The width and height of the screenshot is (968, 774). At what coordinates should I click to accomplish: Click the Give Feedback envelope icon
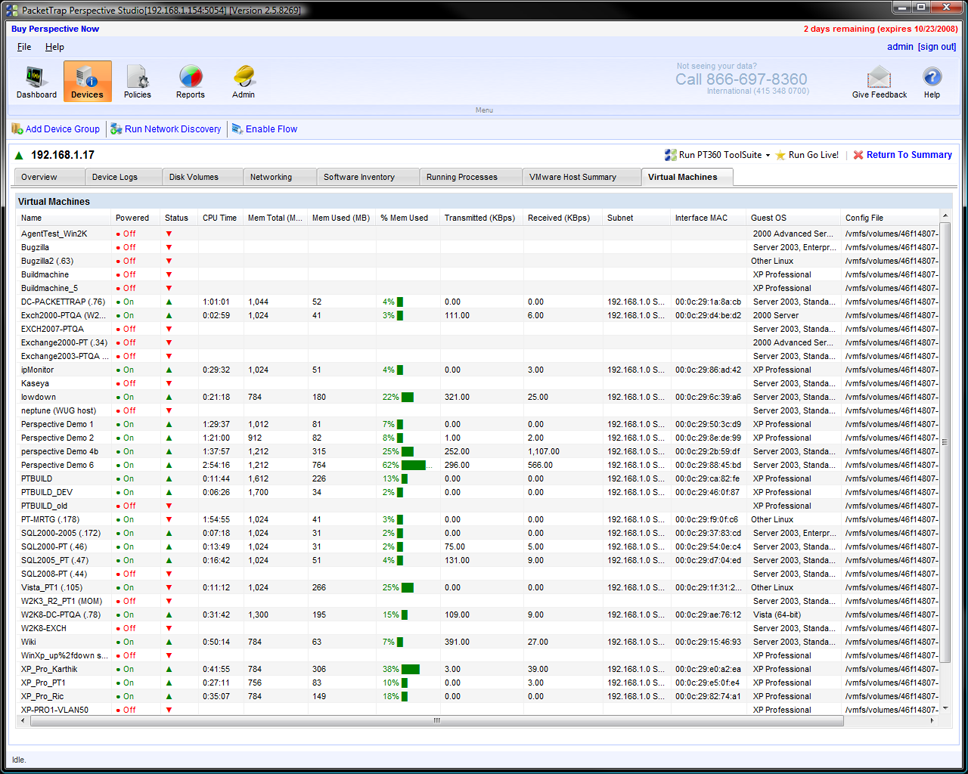tap(878, 77)
